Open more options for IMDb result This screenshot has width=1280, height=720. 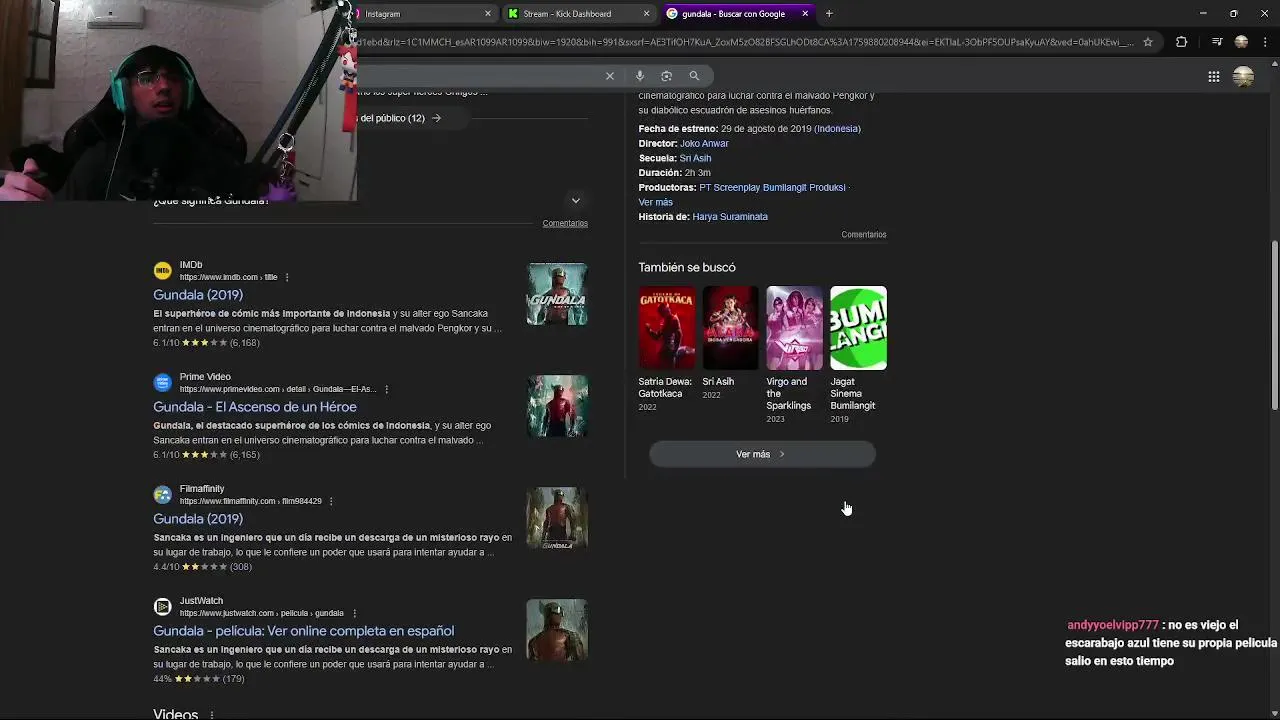(287, 277)
